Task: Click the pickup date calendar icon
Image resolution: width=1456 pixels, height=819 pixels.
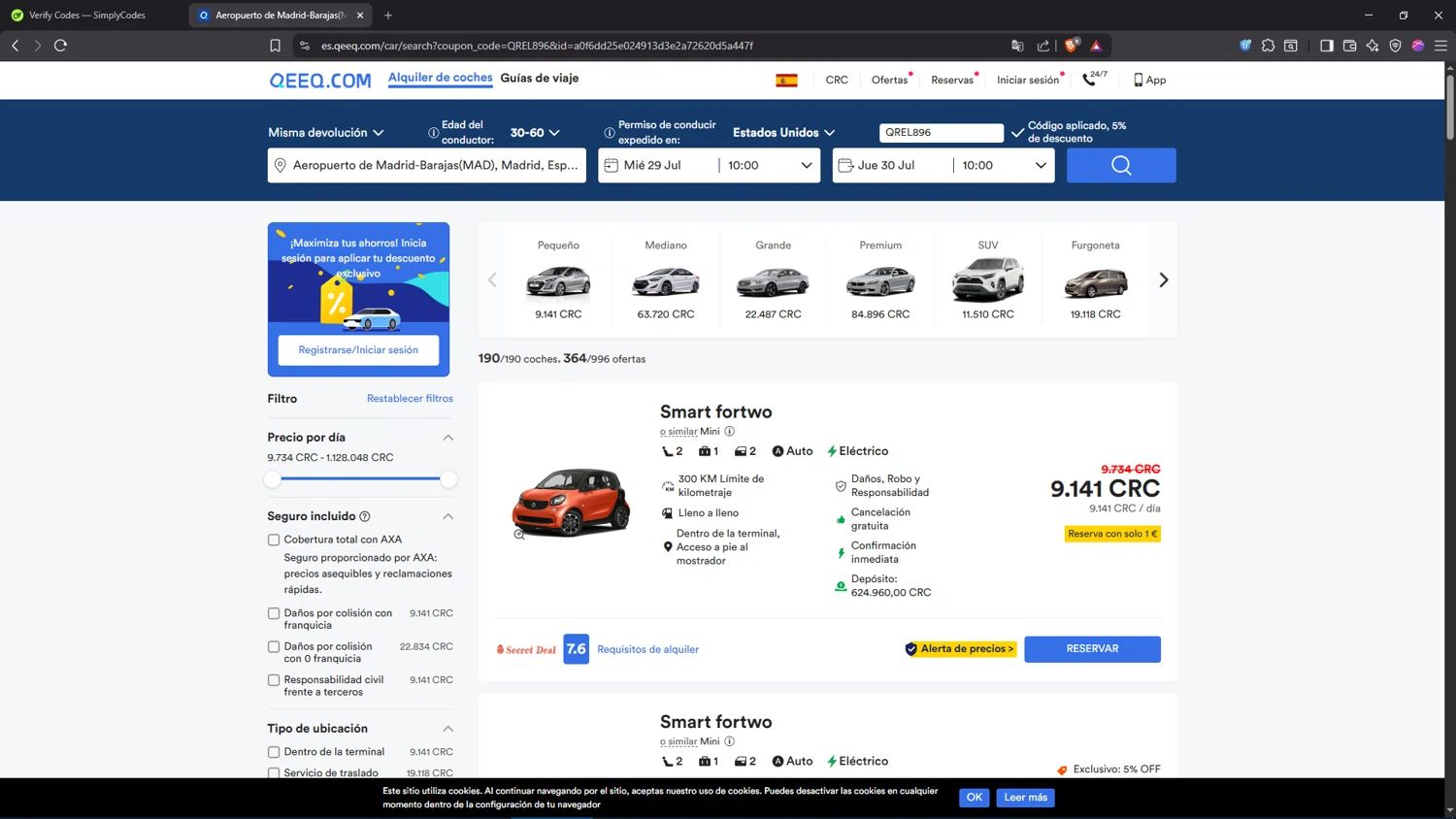Action: [x=611, y=166]
